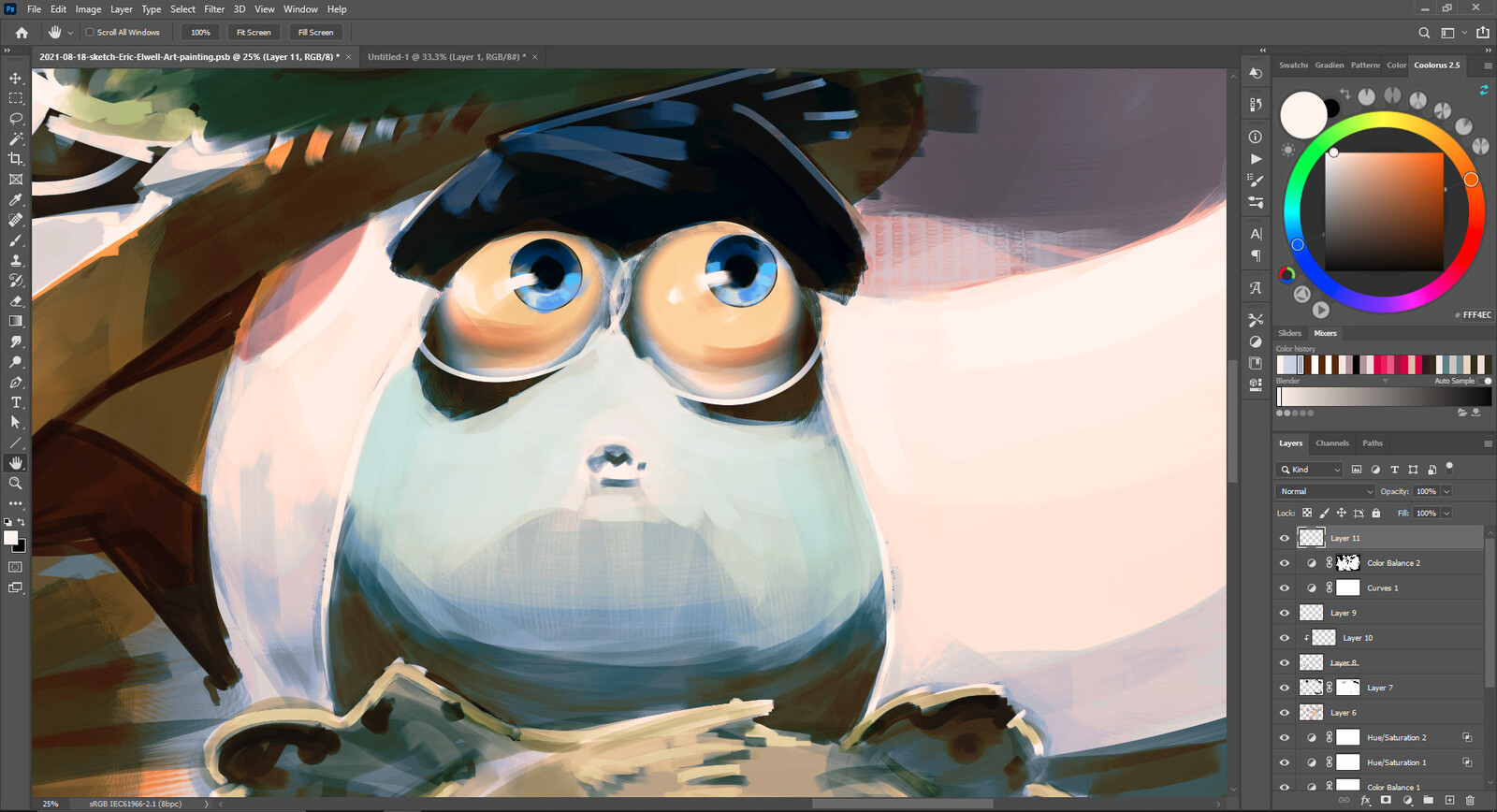Toggle visibility of Layer 10
1497x812 pixels.
[1285, 638]
